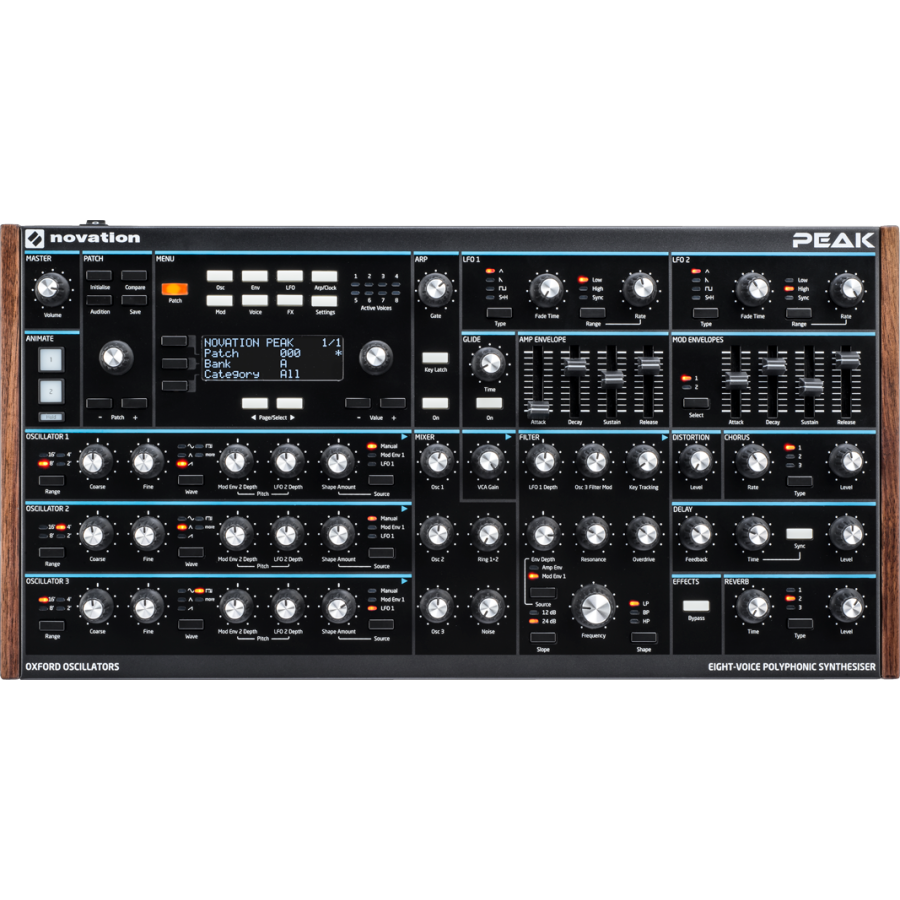Cycle the Oscillator 3 Wave button

pyautogui.click(x=191, y=625)
